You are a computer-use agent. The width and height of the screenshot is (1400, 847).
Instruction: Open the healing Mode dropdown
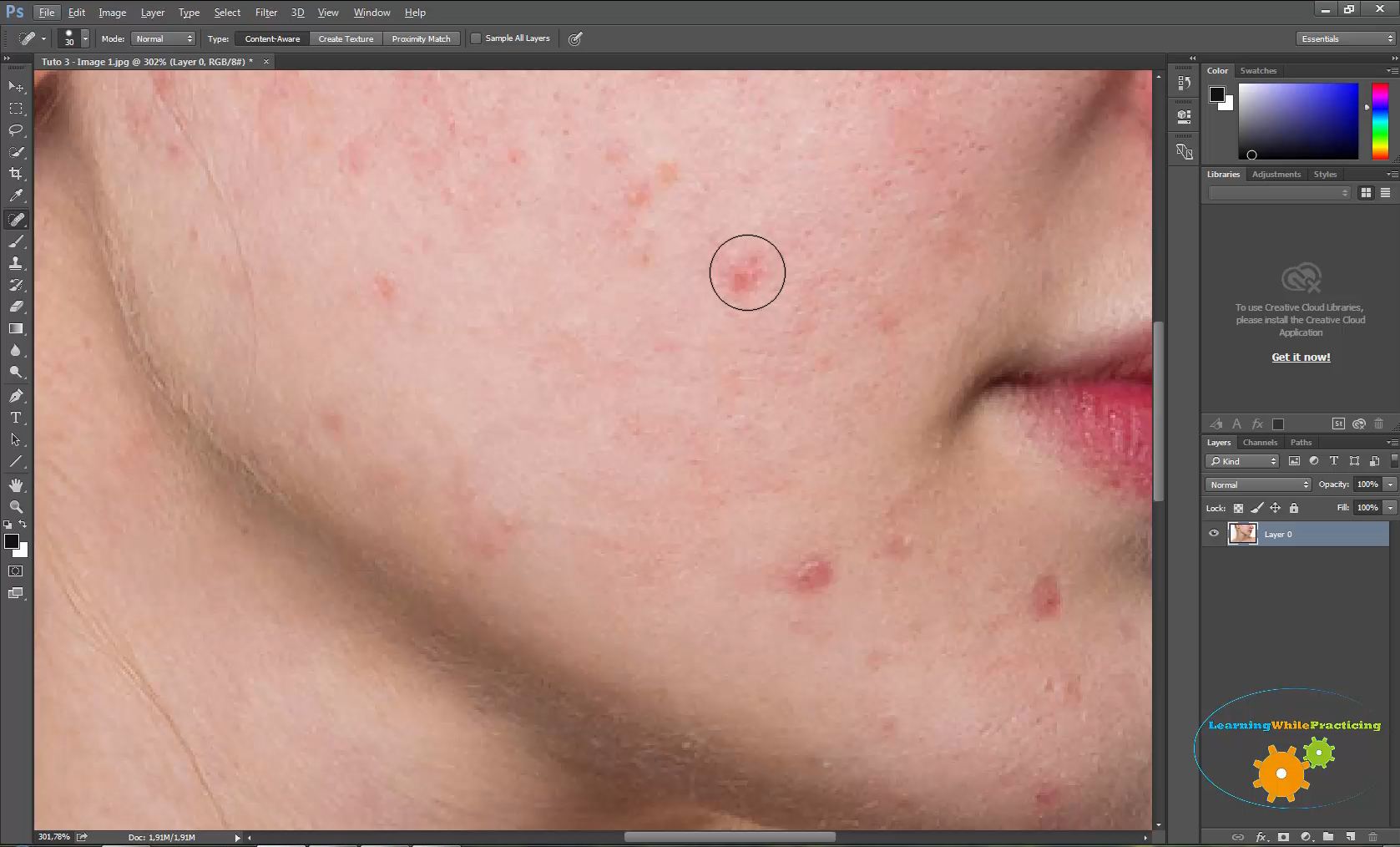click(163, 38)
